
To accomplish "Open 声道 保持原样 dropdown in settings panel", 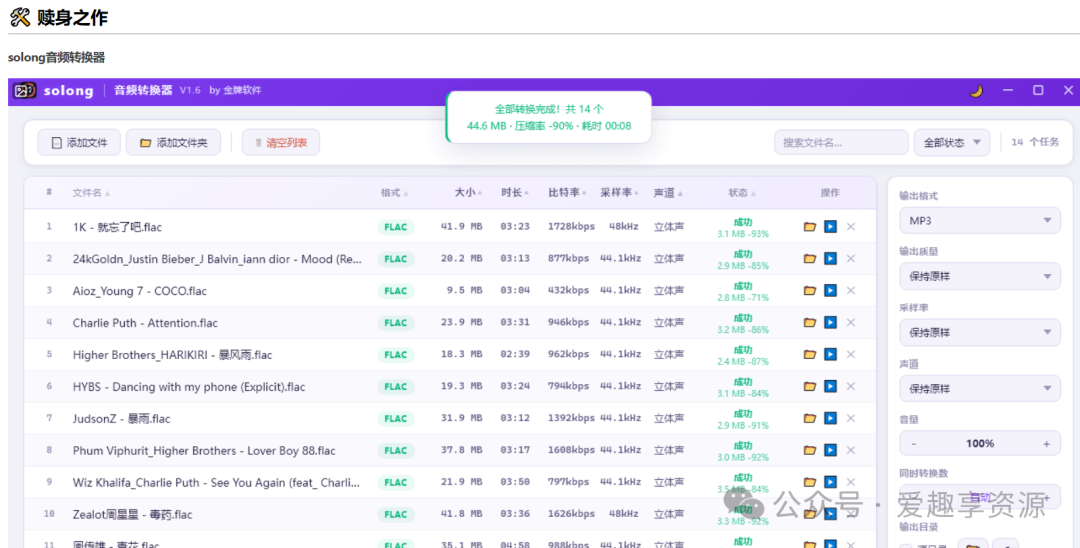I will click(x=979, y=388).
